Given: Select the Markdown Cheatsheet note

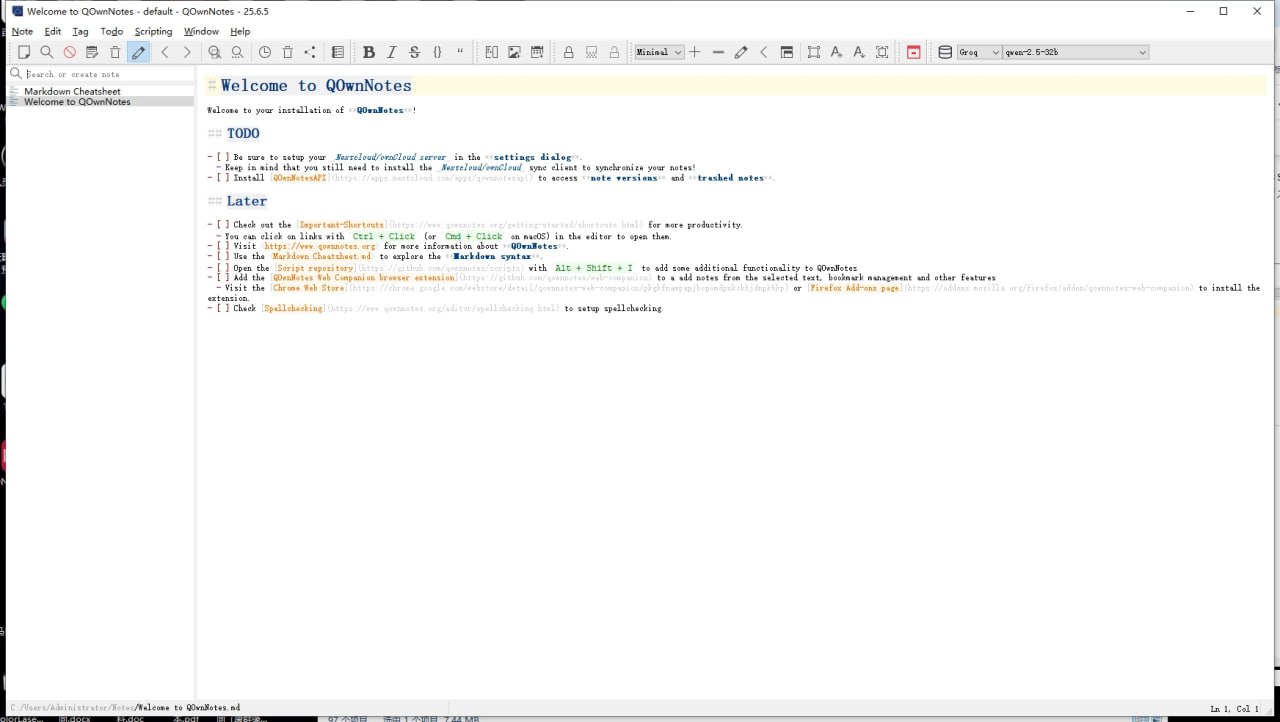Looking at the screenshot, I should tap(72, 91).
